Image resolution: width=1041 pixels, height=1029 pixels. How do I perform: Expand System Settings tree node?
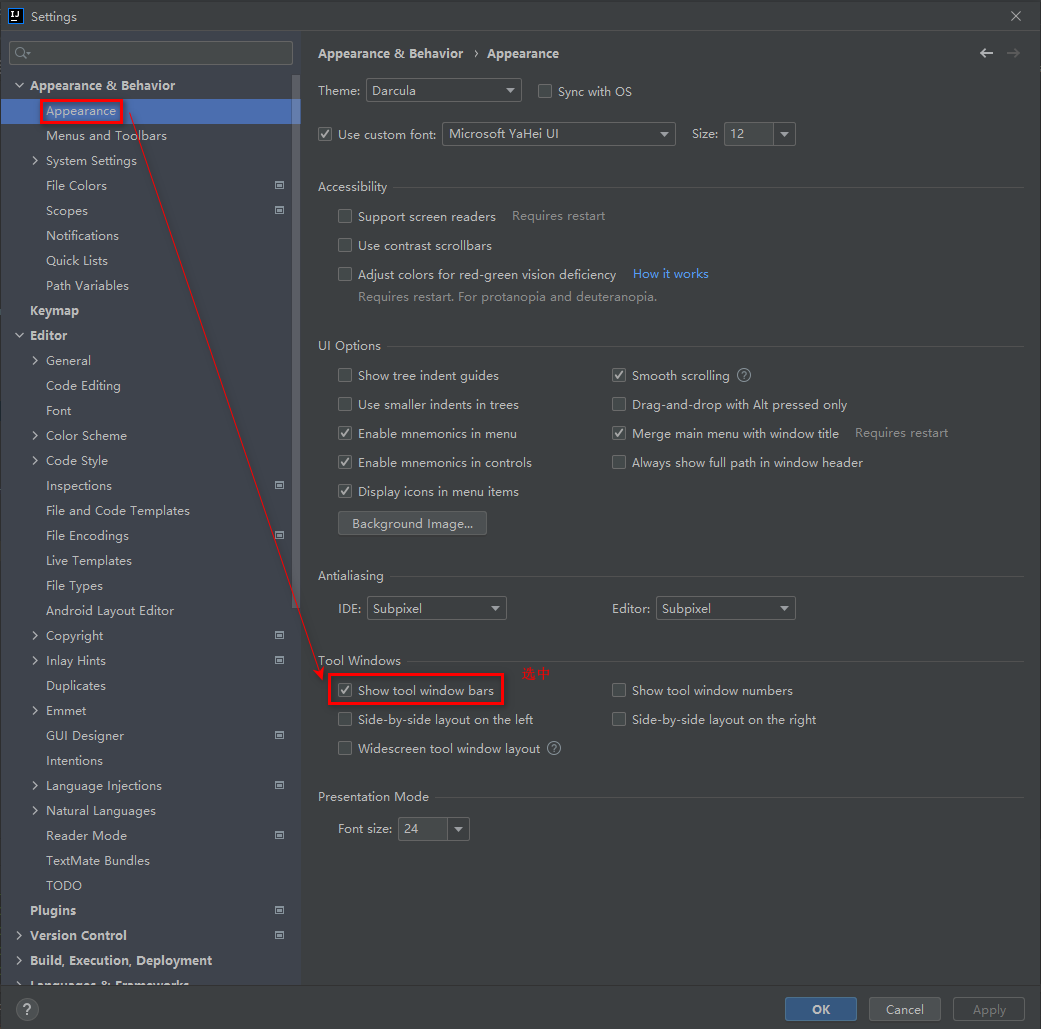pos(35,160)
